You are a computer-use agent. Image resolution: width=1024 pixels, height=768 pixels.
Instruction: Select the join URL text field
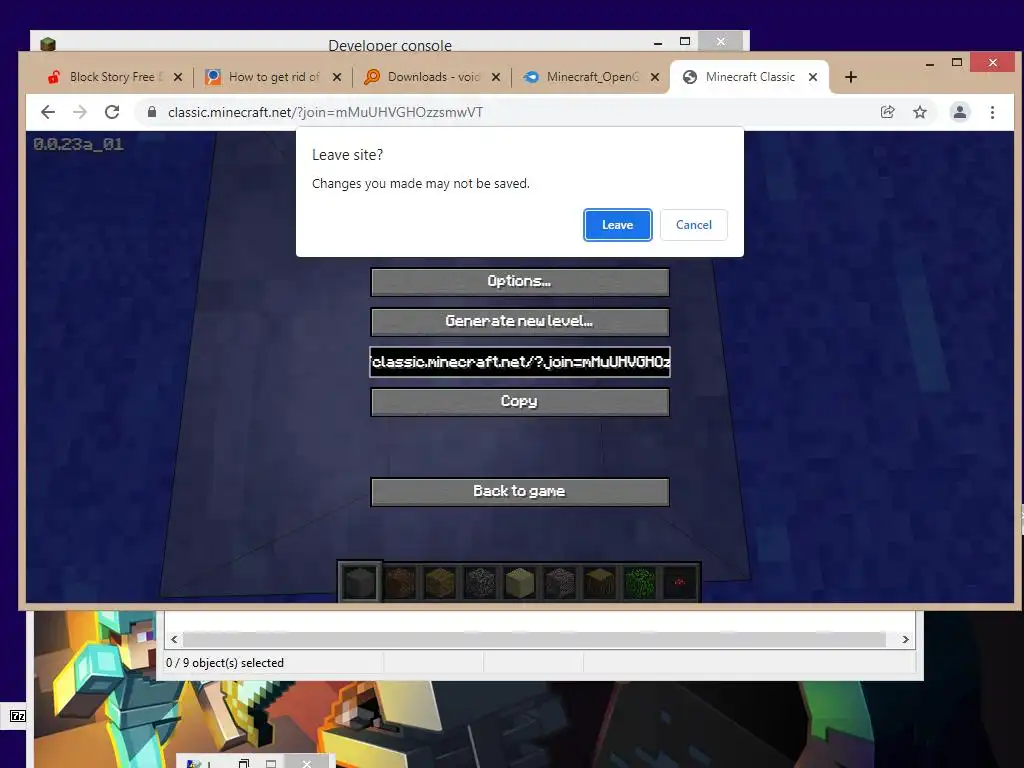(520, 362)
